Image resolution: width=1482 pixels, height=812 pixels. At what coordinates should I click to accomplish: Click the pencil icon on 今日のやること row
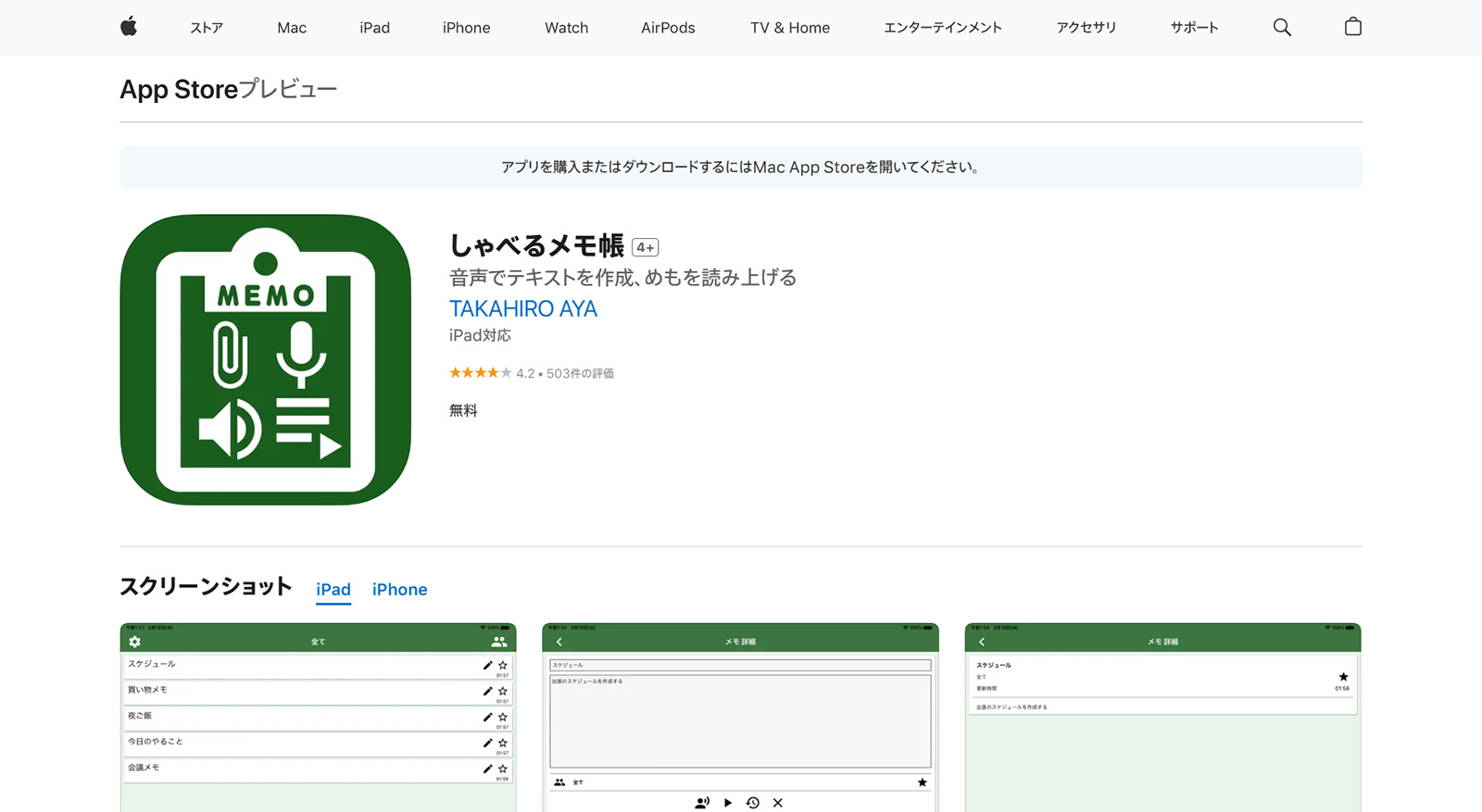point(488,743)
